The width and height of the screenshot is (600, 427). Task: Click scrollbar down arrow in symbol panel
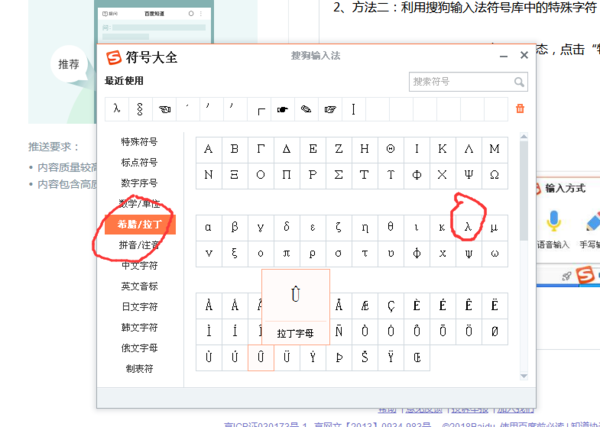523,376
